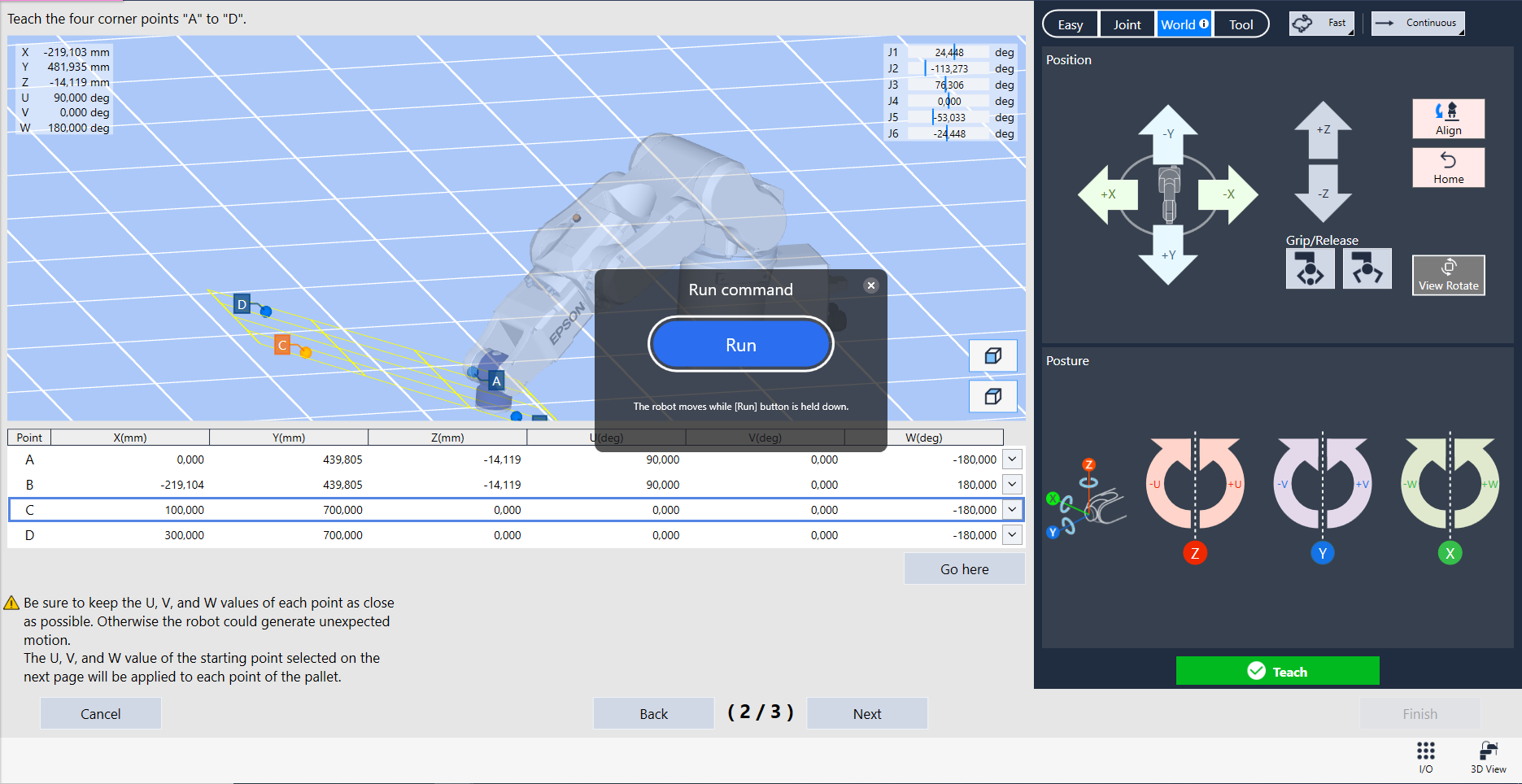1522x784 pixels.
Task: Click the green Teach button
Action: 1277,671
